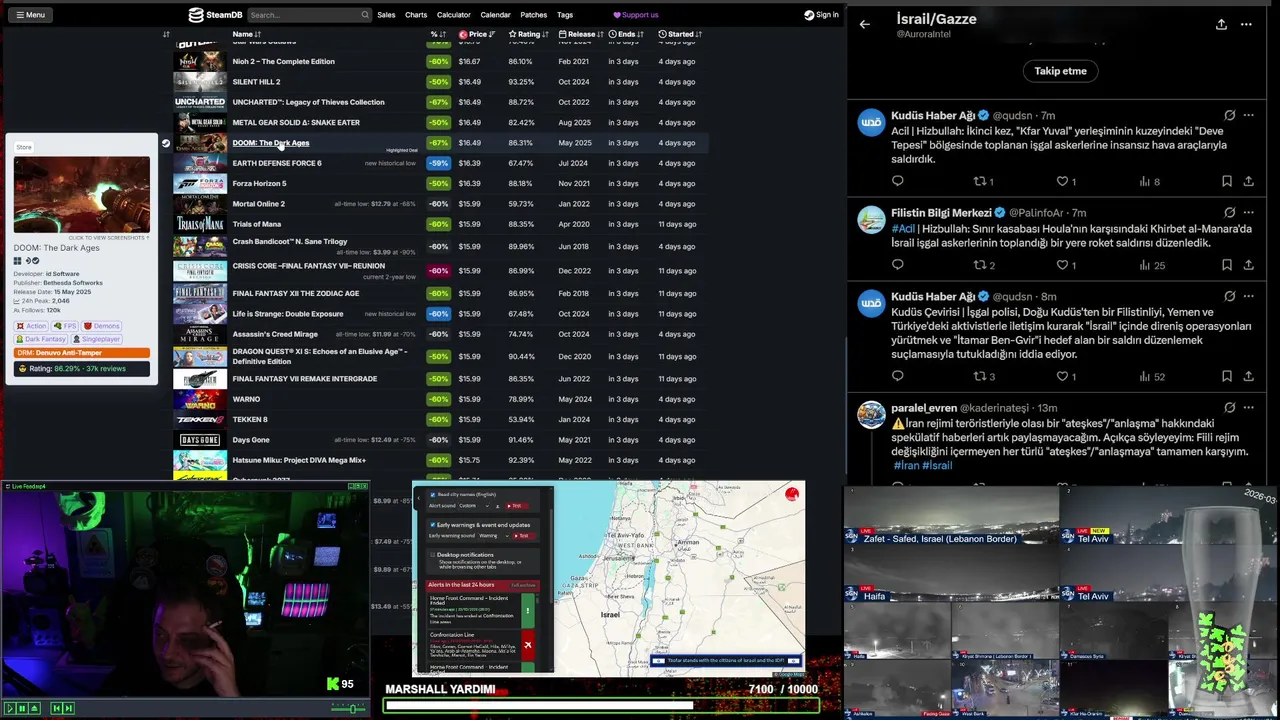Open Grok icon on paralel_evren tweet
Viewport: 1280px width, 720px height.
1229,408
